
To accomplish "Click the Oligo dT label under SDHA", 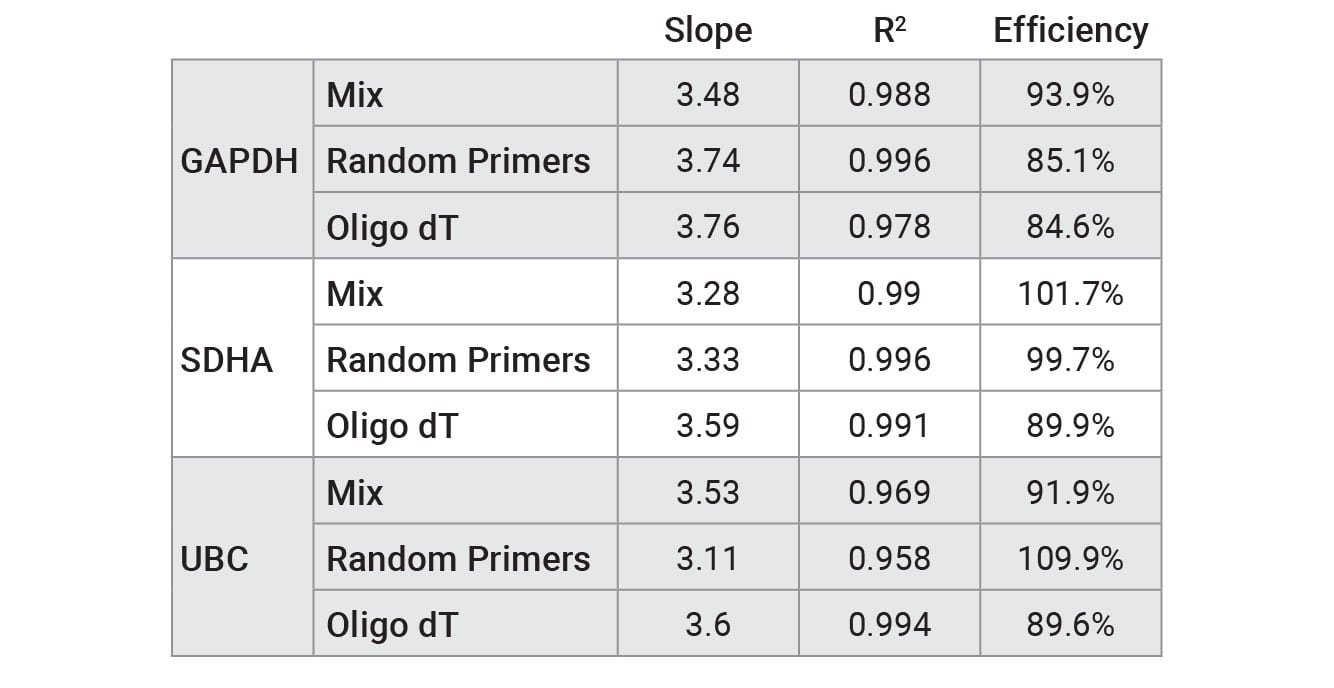I will (391, 426).
